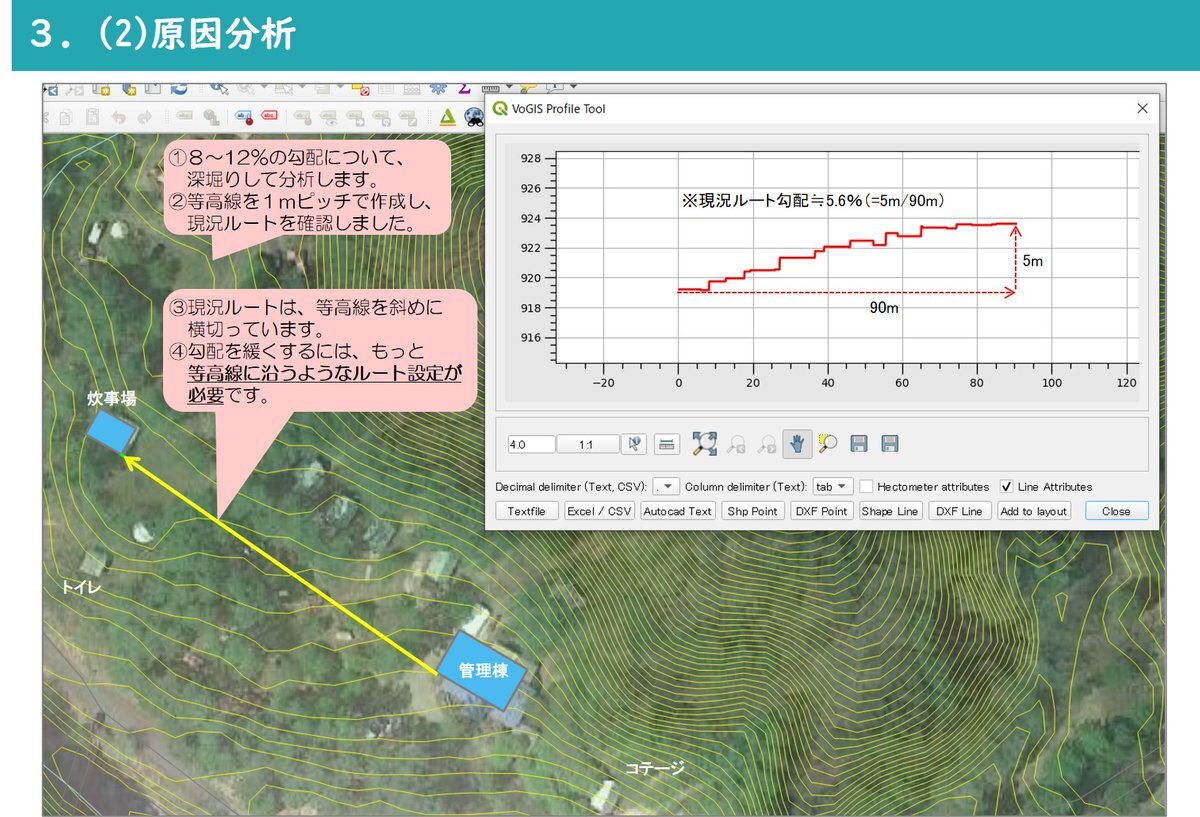
Task: Click the label icon with red pin
Action: coord(243,117)
